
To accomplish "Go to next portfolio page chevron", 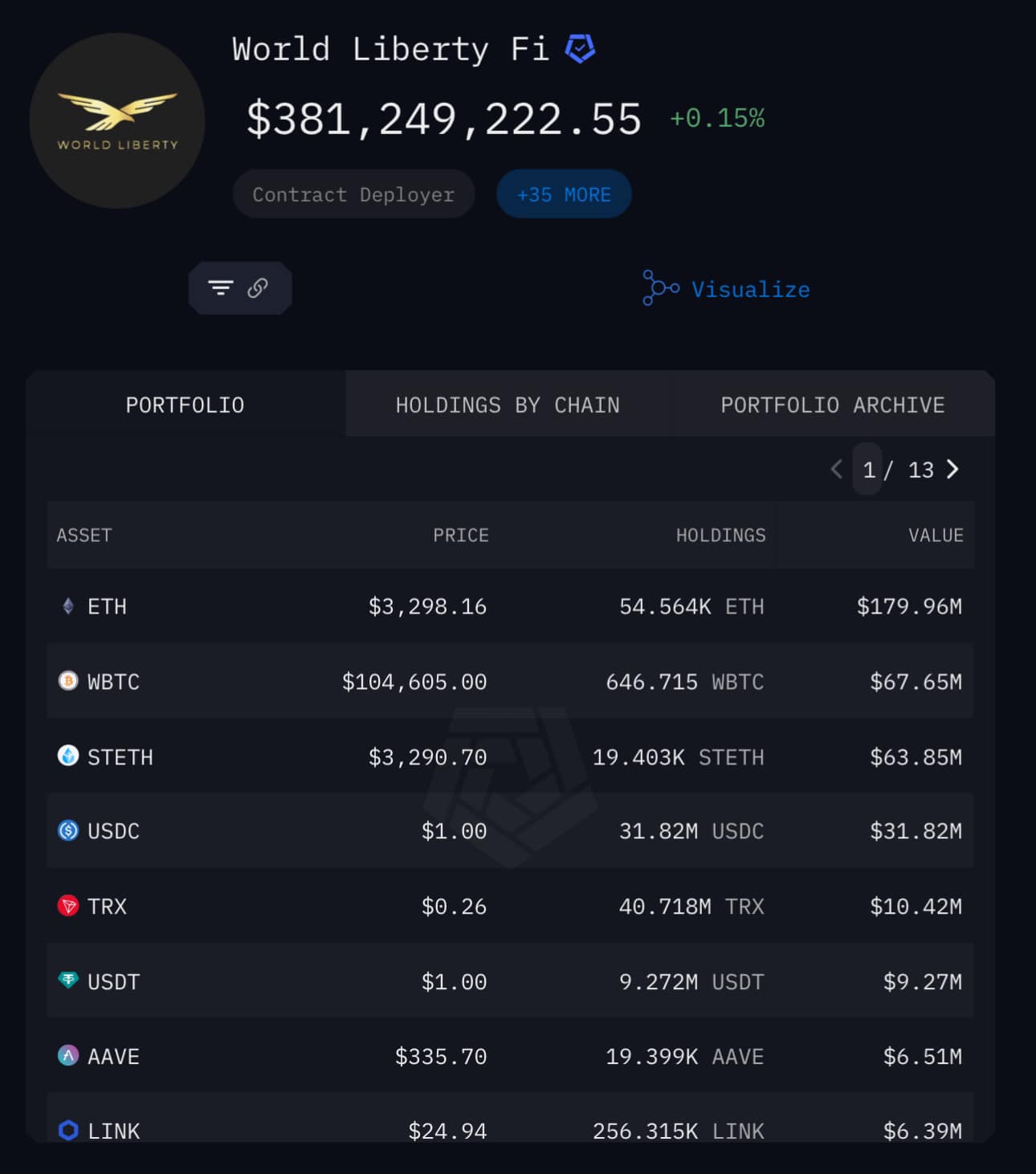I will [953, 469].
